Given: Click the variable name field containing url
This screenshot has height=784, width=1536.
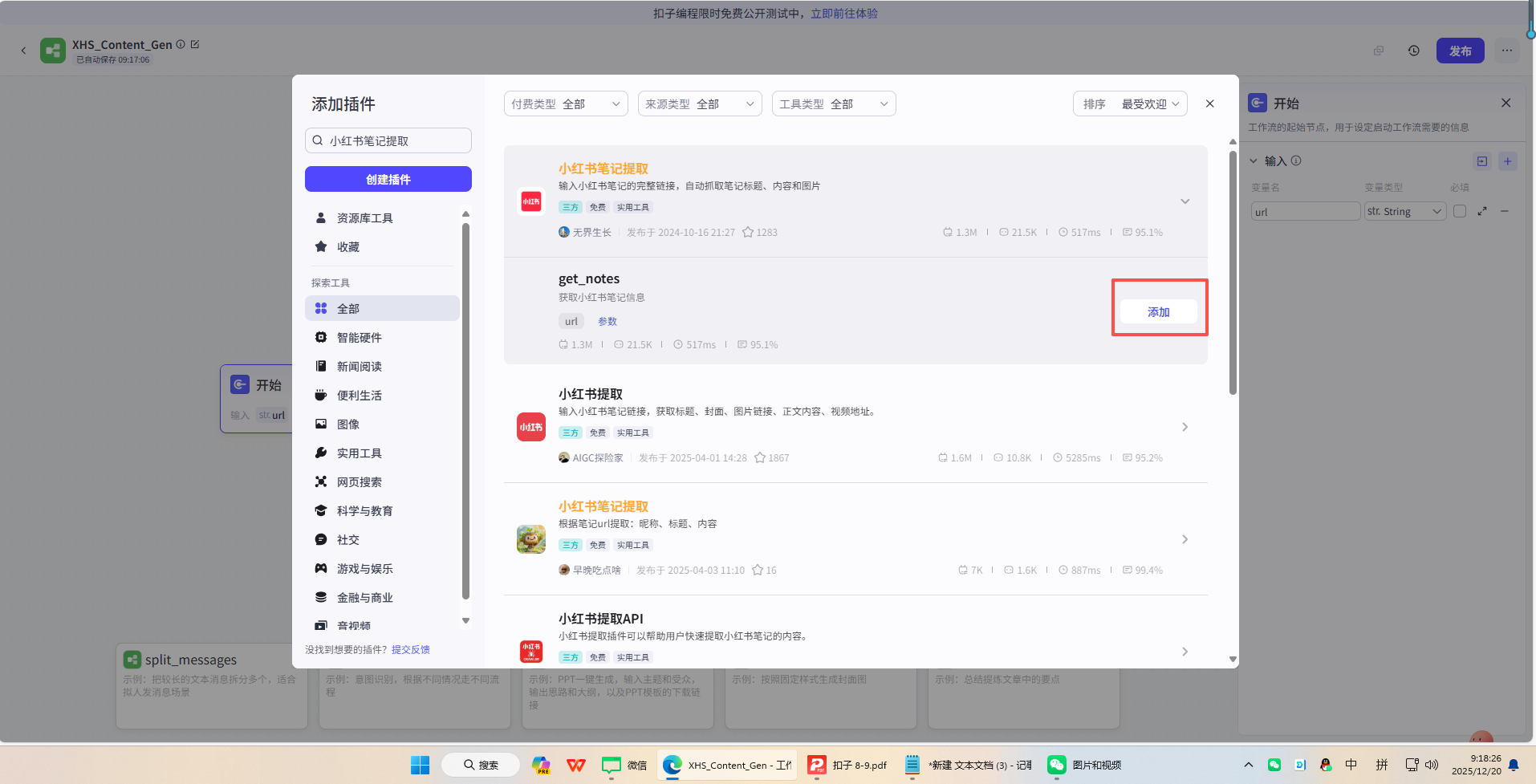Looking at the screenshot, I should coord(1306,212).
